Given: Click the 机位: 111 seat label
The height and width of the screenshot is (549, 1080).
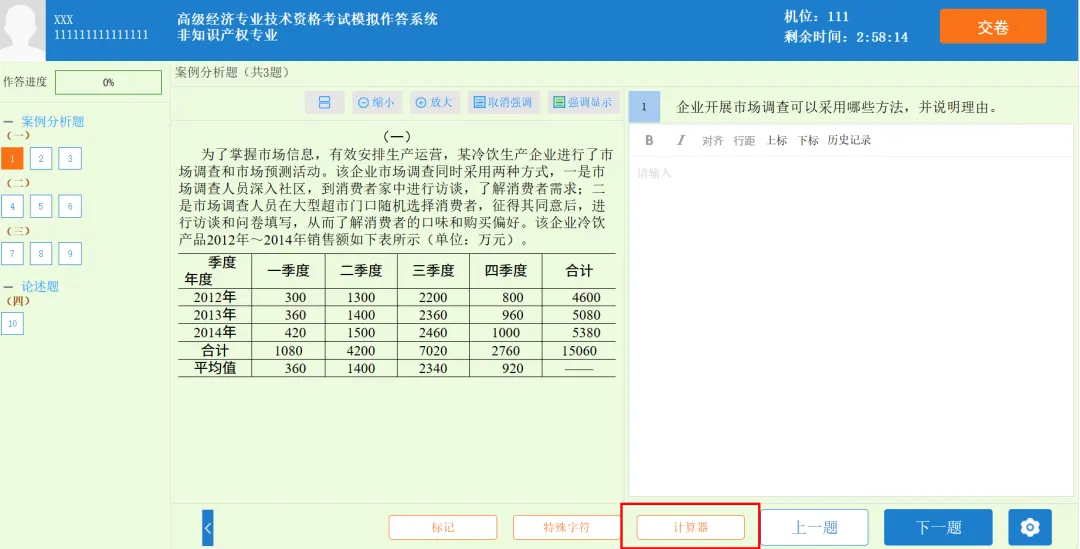Looking at the screenshot, I should coord(816,17).
